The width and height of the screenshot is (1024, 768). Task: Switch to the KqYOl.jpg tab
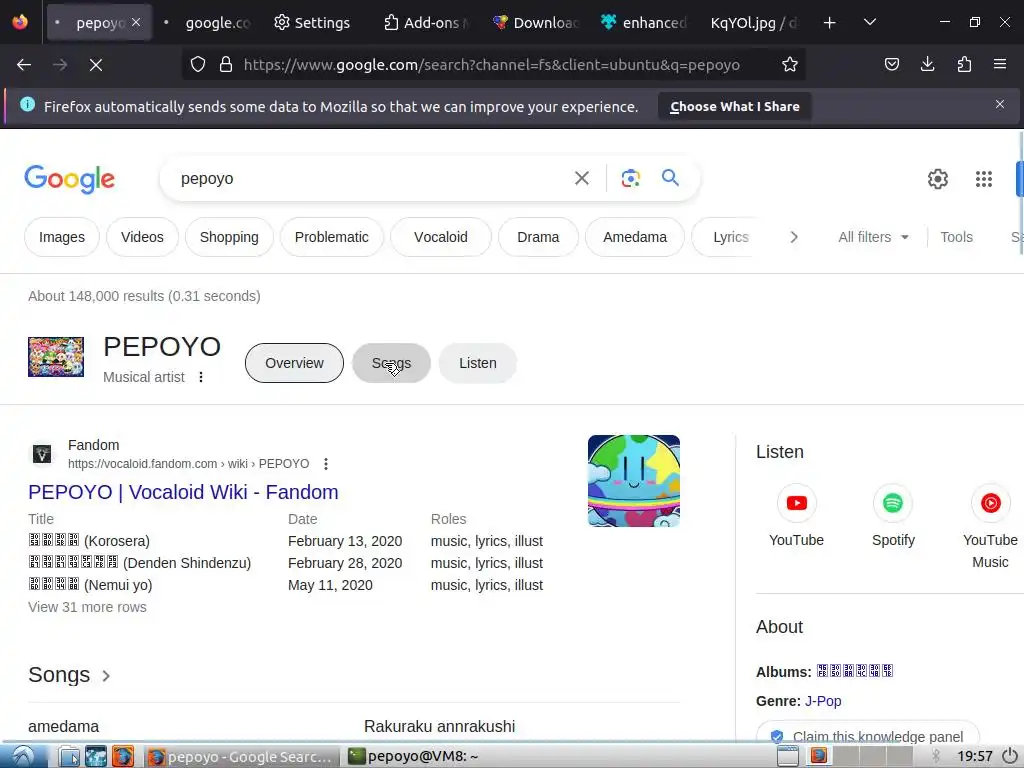[754, 23]
